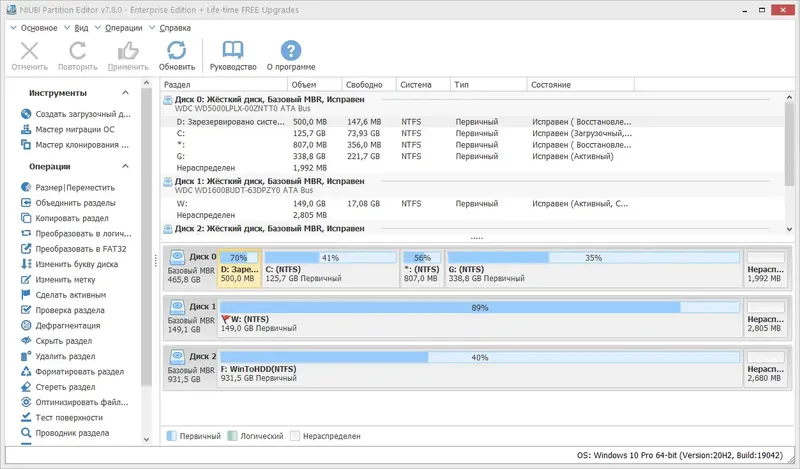Select the Диск 0 header row in list
Viewport: 800px width, 469px height.
tap(473, 104)
